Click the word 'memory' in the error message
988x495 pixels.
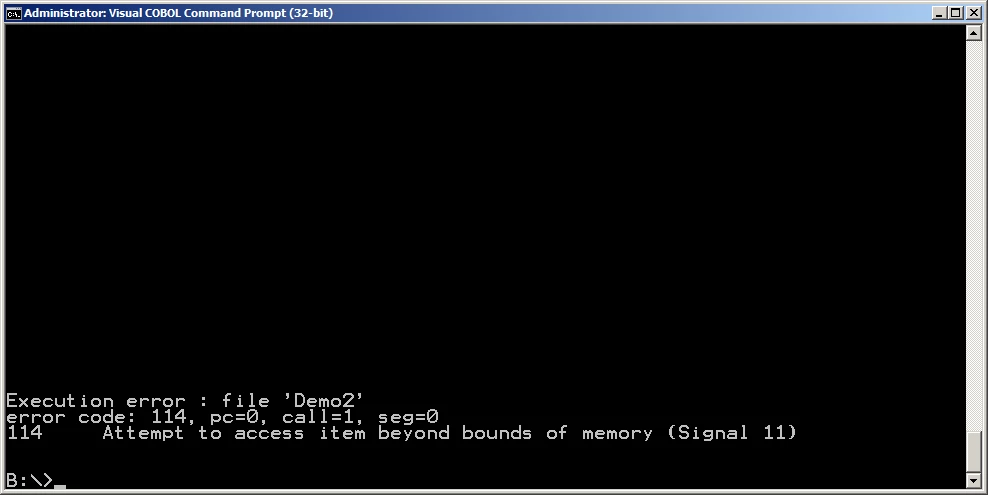(618, 433)
